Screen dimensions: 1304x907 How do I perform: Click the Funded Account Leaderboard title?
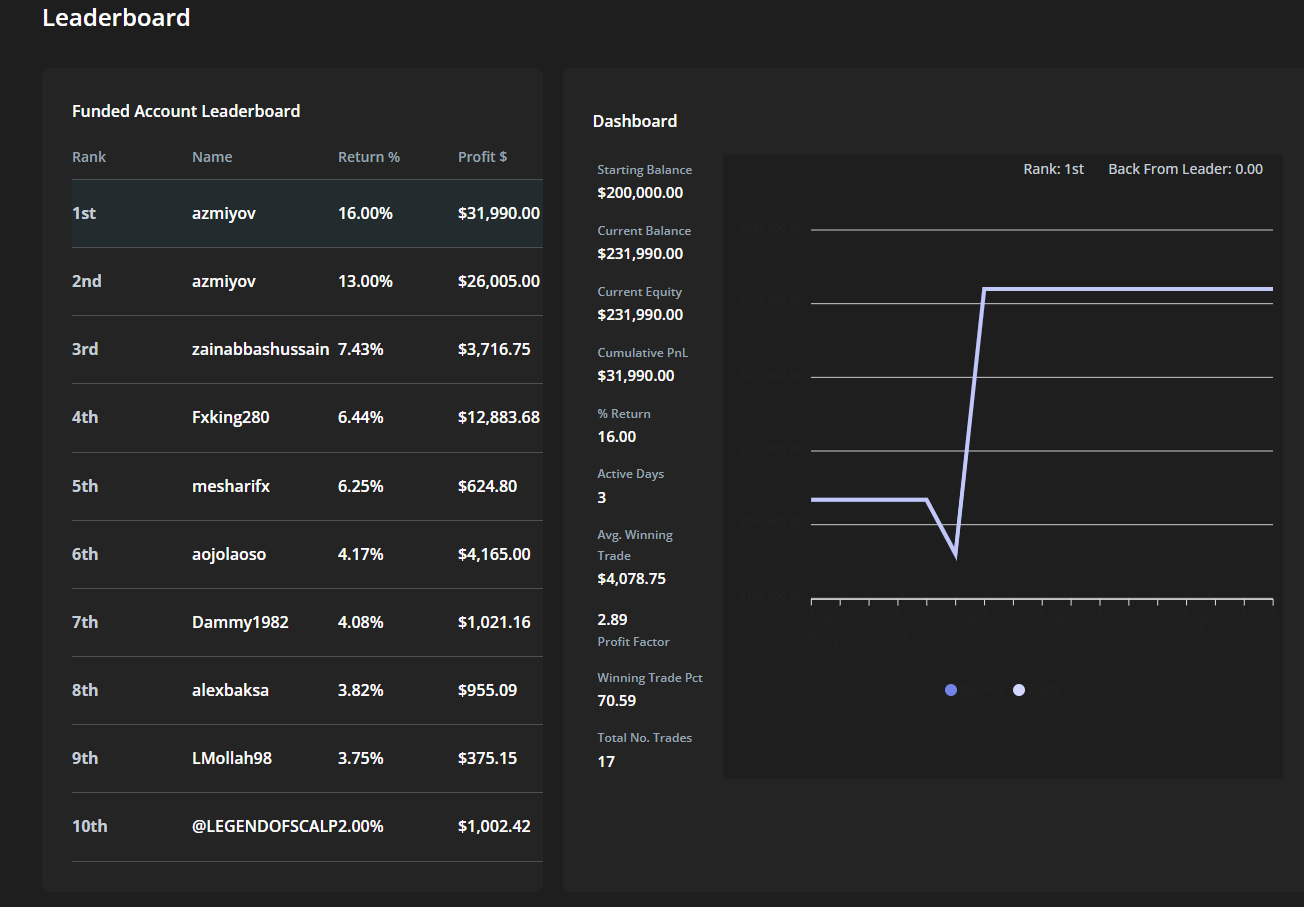pyautogui.click(x=186, y=111)
